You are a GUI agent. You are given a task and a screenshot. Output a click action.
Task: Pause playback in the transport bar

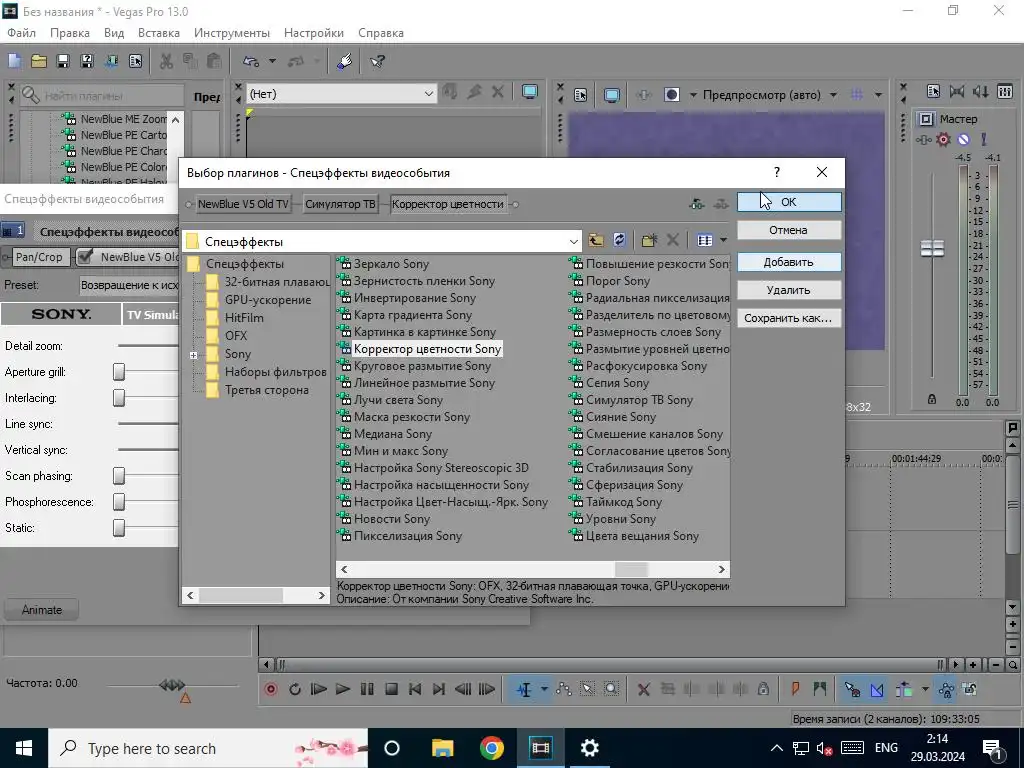coord(367,689)
